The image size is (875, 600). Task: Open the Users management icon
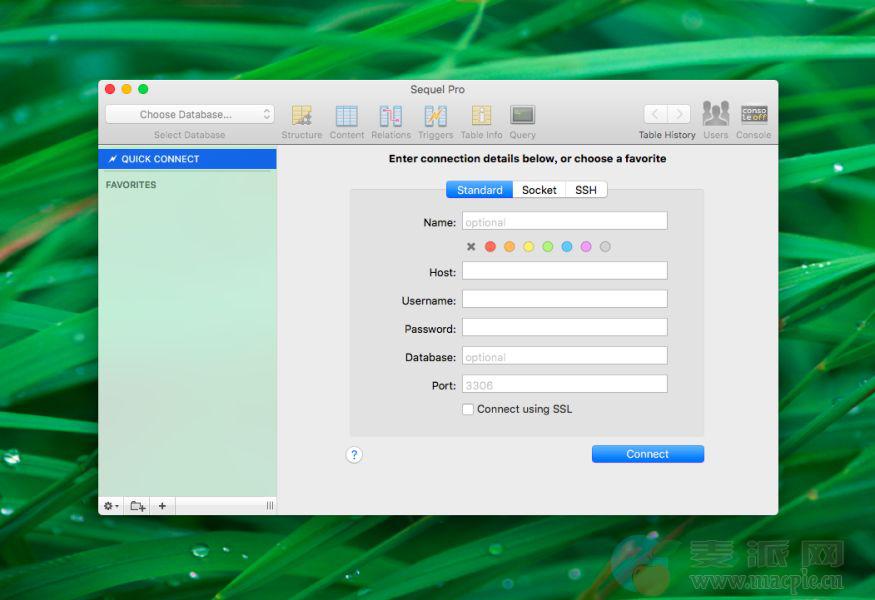tap(715, 114)
